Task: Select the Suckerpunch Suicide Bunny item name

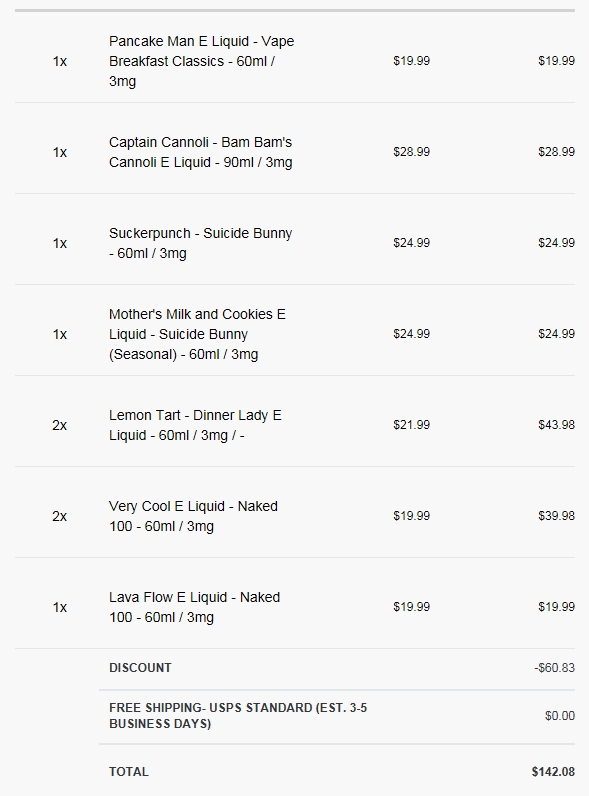Action: pos(201,243)
